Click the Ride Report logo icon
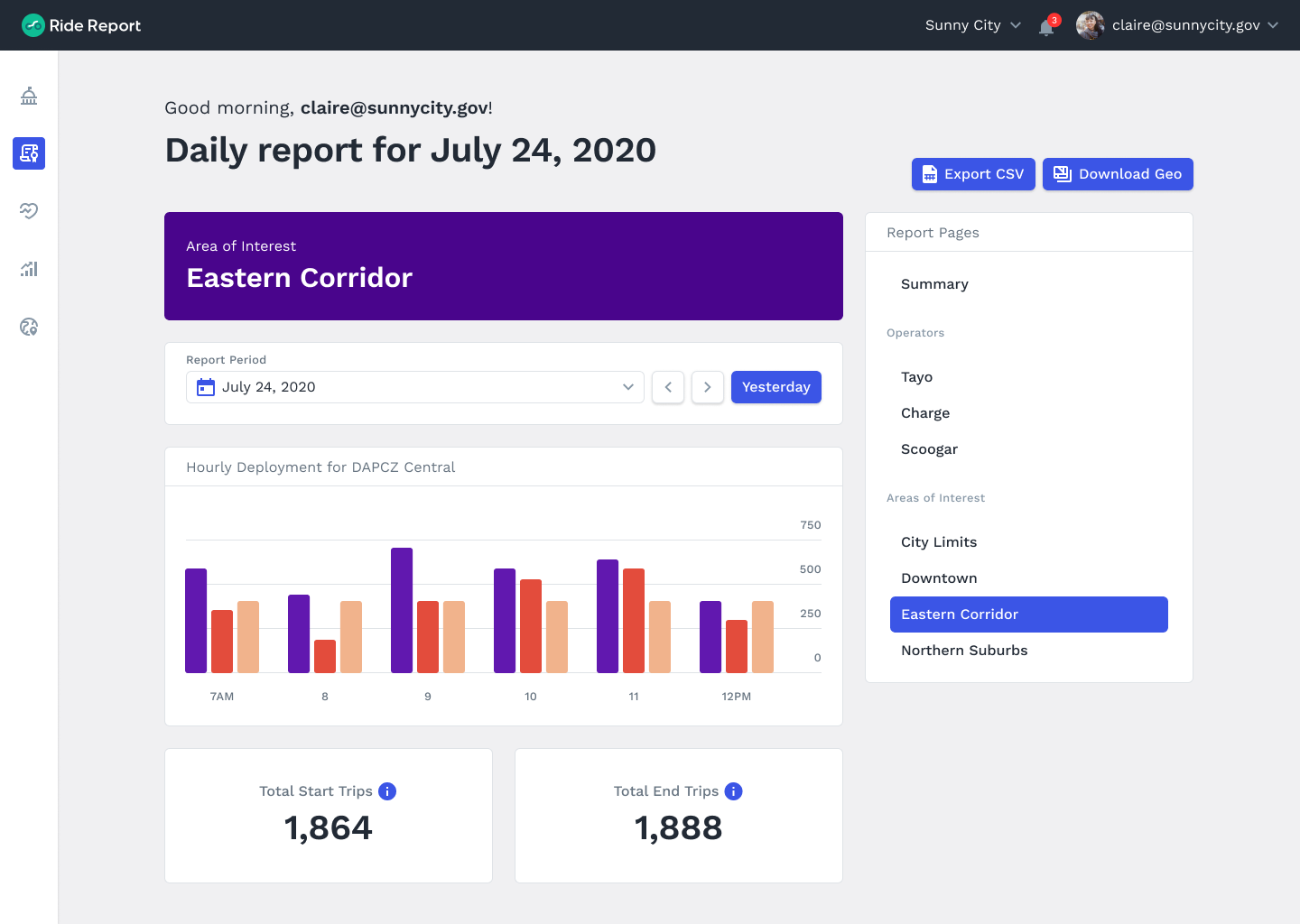The width and height of the screenshot is (1300, 924). coord(33,25)
